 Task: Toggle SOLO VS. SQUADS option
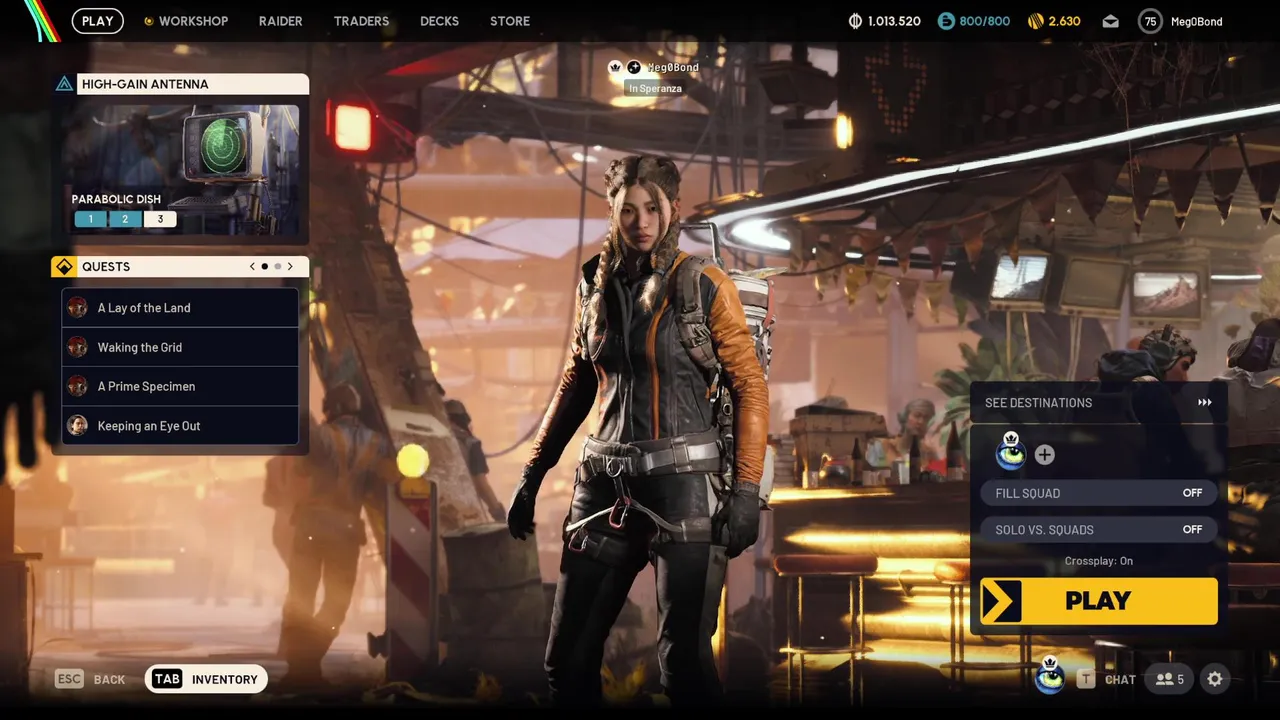pyautogui.click(x=1098, y=530)
